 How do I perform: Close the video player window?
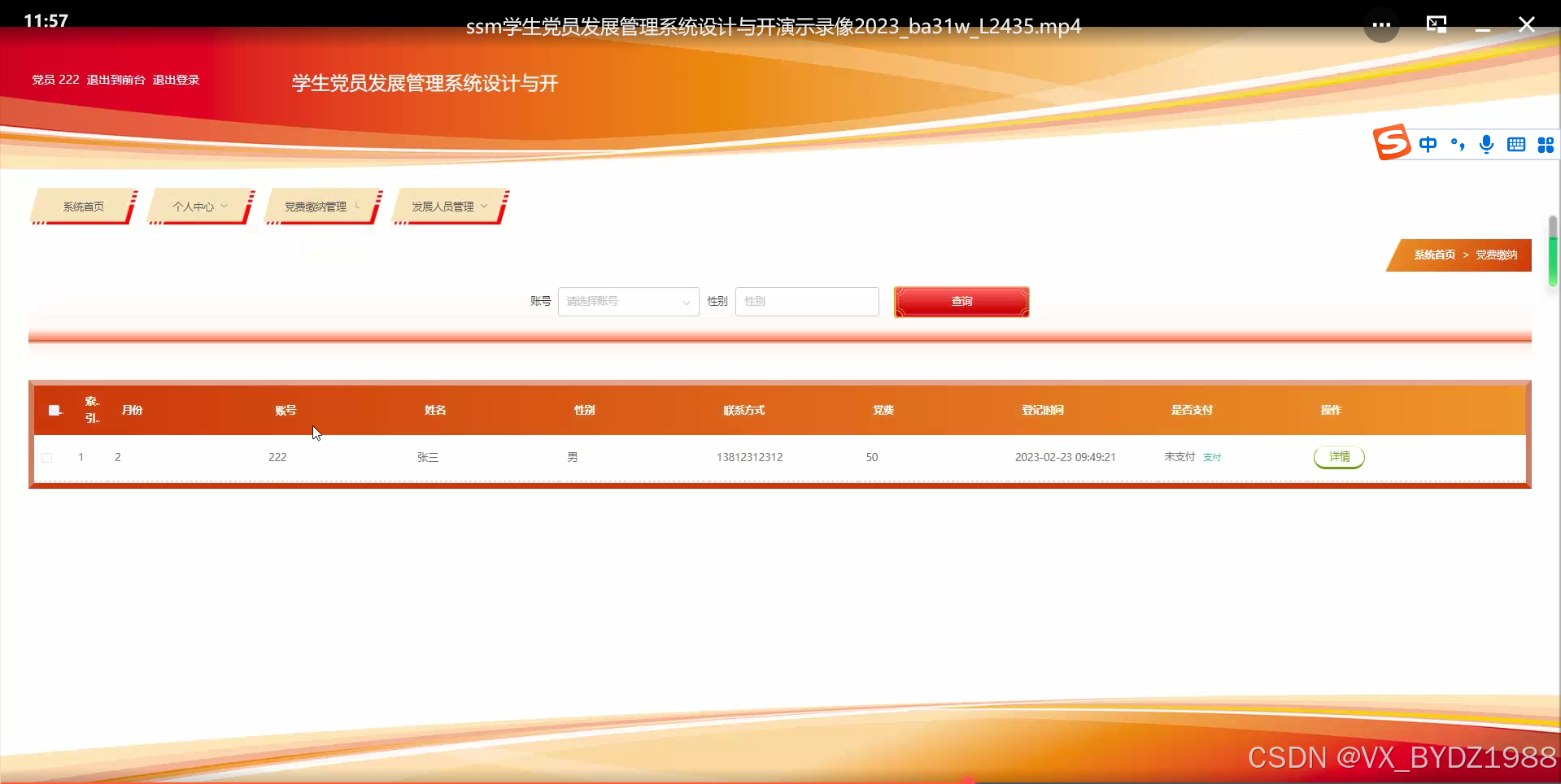[x=1527, y=25]
